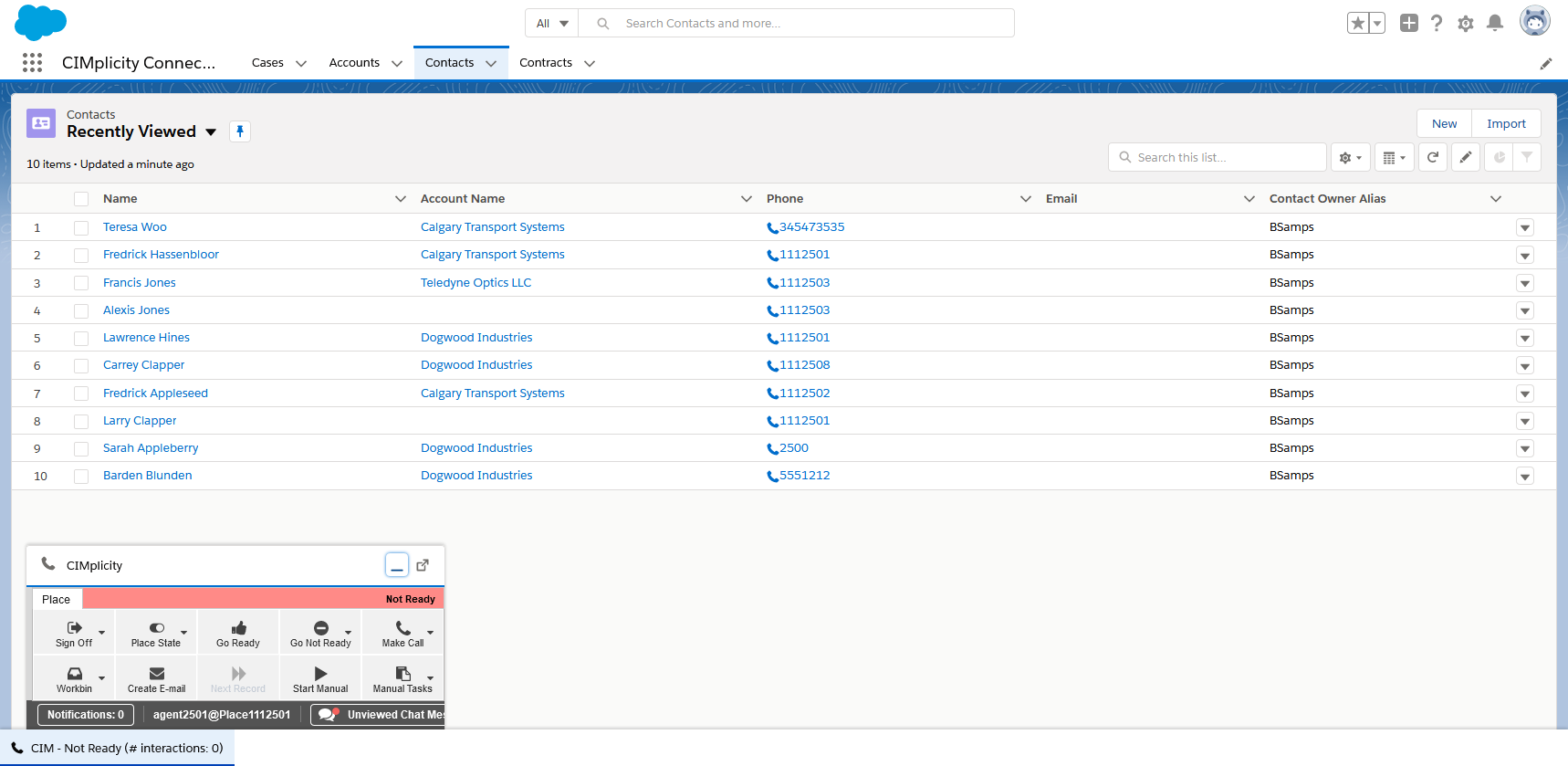Switch to the Contacts tab
Image resolution: width=1568 pixels, height=766 pixels.
pyautogui.click(x=449, y=62)
